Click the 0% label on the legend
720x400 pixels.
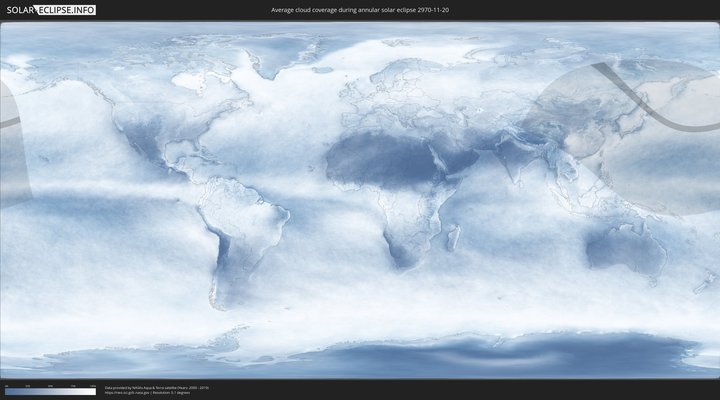[6, 385]
